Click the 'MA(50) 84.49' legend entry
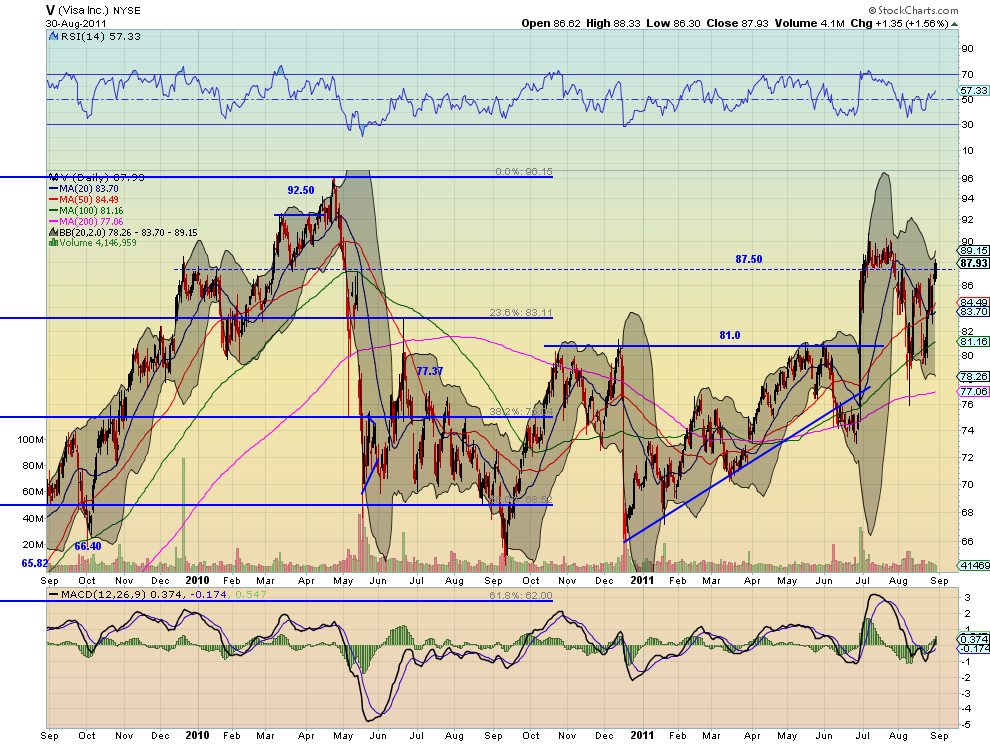990x744 pixels. tap(88, 200)
